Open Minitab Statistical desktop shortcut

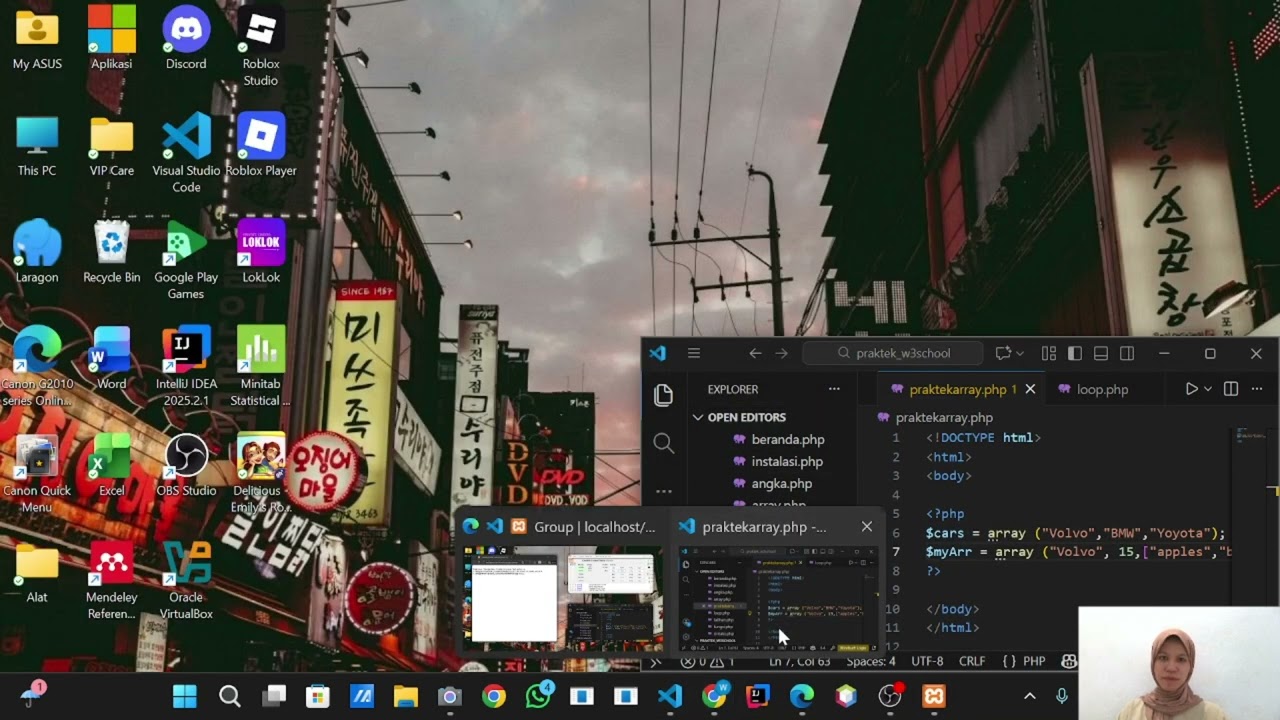pyautogui.click(x=261, y=367)
